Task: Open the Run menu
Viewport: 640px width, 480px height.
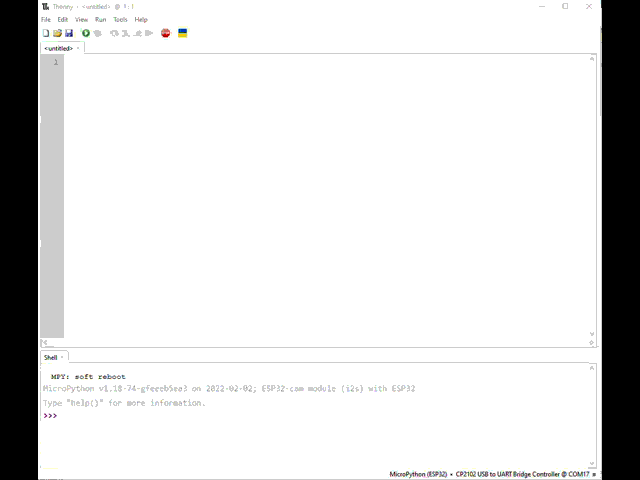Action: click(100, 19)
